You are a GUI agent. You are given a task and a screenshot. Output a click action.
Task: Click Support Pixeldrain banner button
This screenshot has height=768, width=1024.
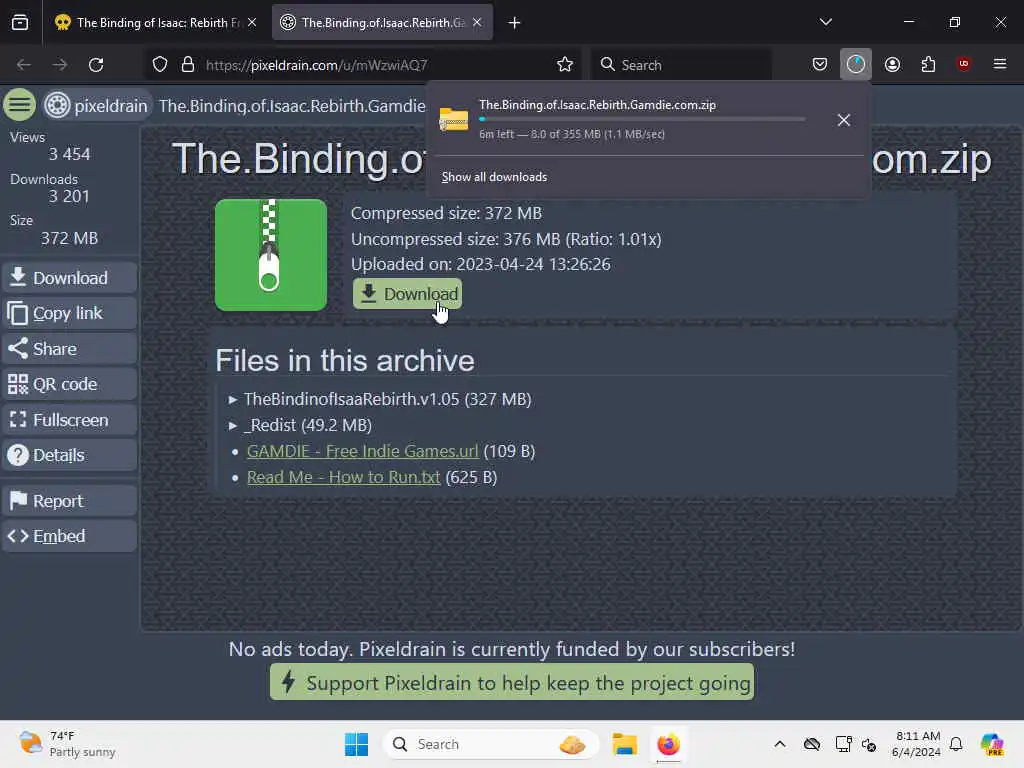[x=511, y=682]
